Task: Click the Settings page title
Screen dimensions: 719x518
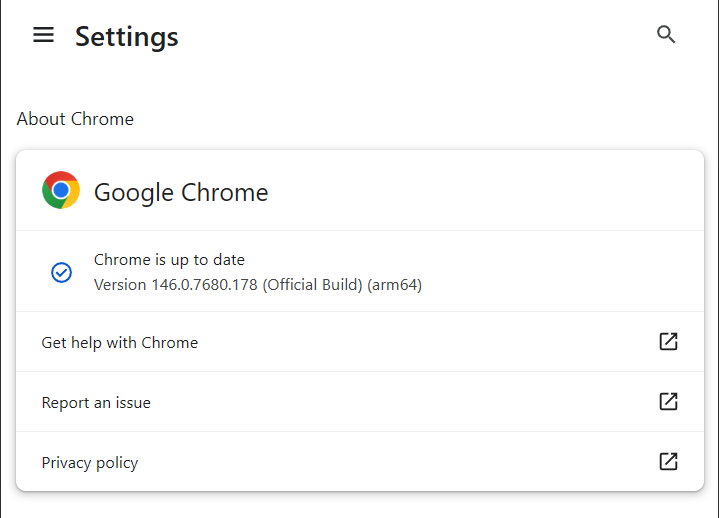Action: [127, 37]
